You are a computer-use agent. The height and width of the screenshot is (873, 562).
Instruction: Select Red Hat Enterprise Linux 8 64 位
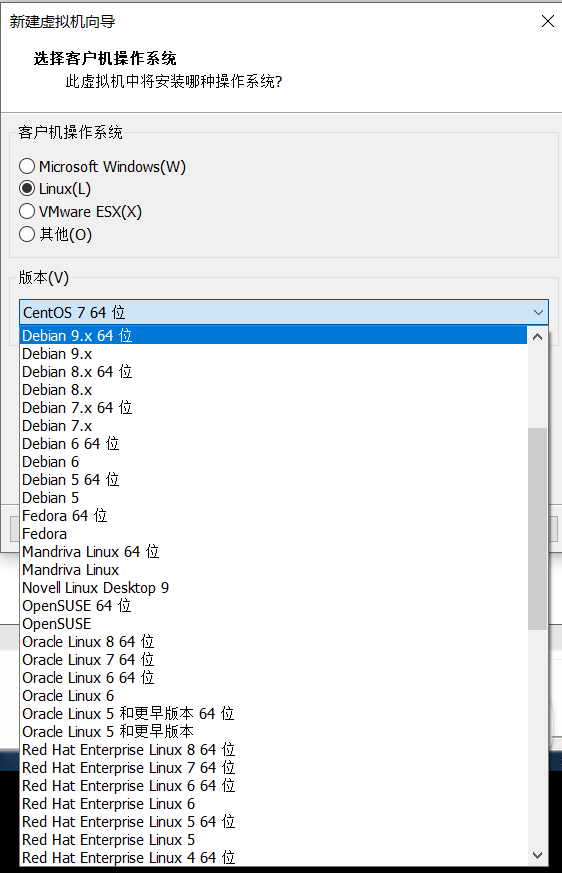273,750
